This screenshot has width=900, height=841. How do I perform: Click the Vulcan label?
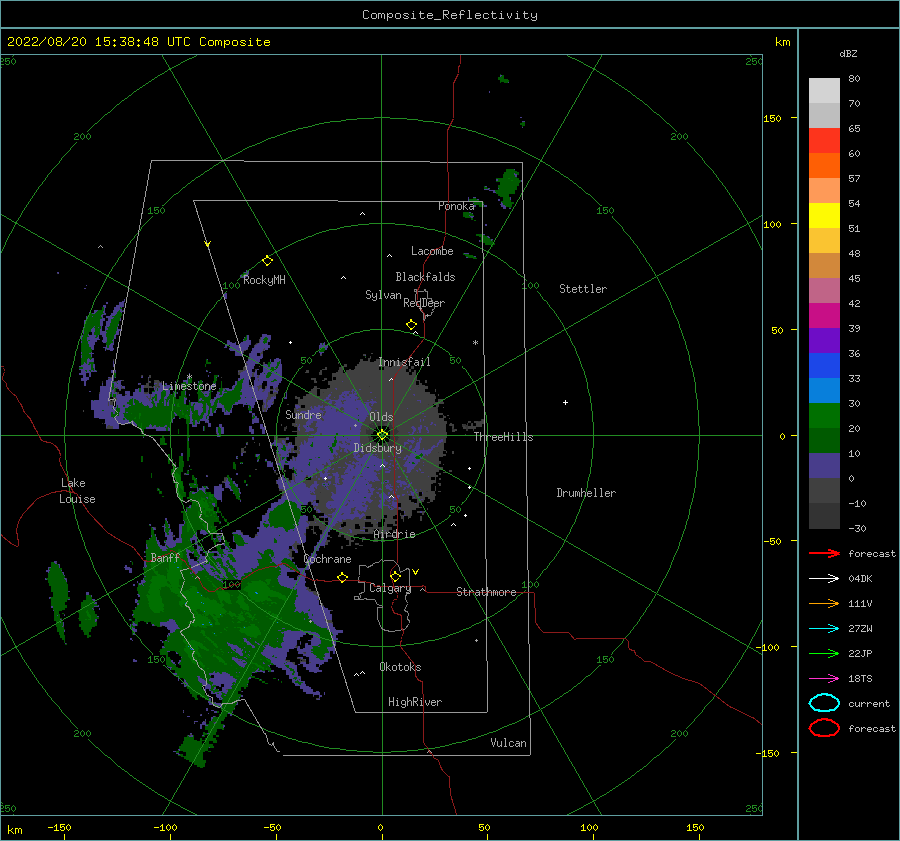pos(508,743)
